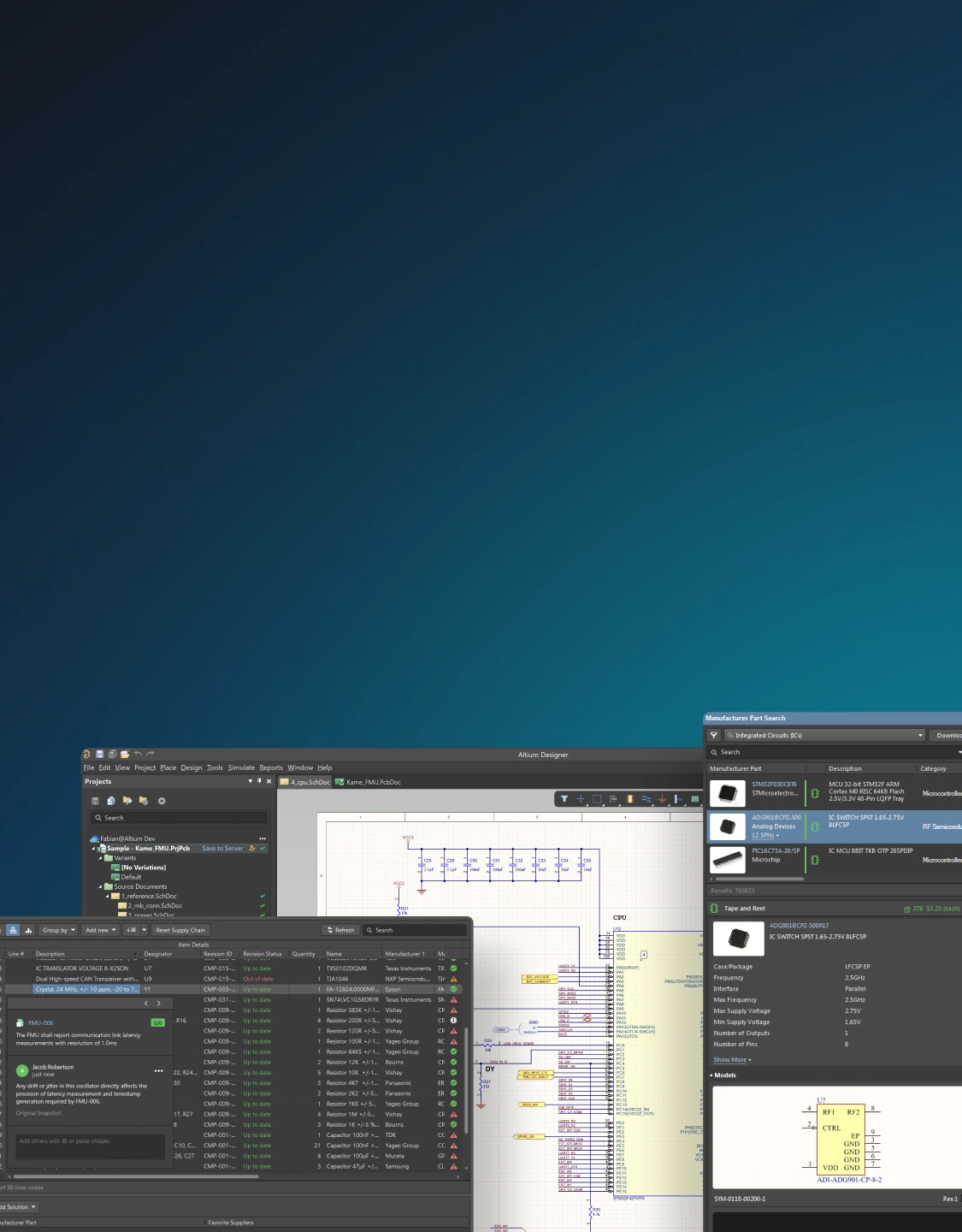Click the Refresh button in BOM panel

[340, 930]
